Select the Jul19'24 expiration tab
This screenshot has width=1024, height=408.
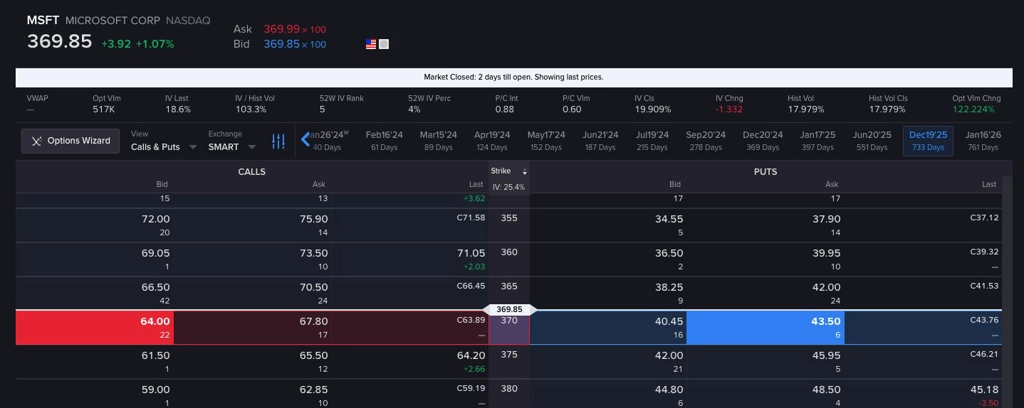(652, 140)
